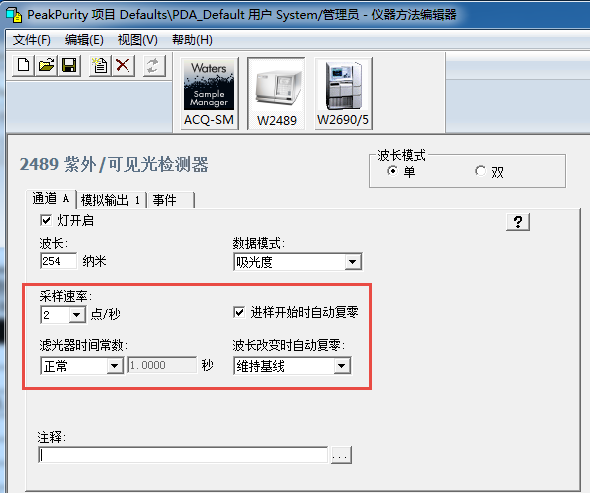Open an existing method with the folder icon
This screenshot has height=493, width=590.
pos(46,65)
